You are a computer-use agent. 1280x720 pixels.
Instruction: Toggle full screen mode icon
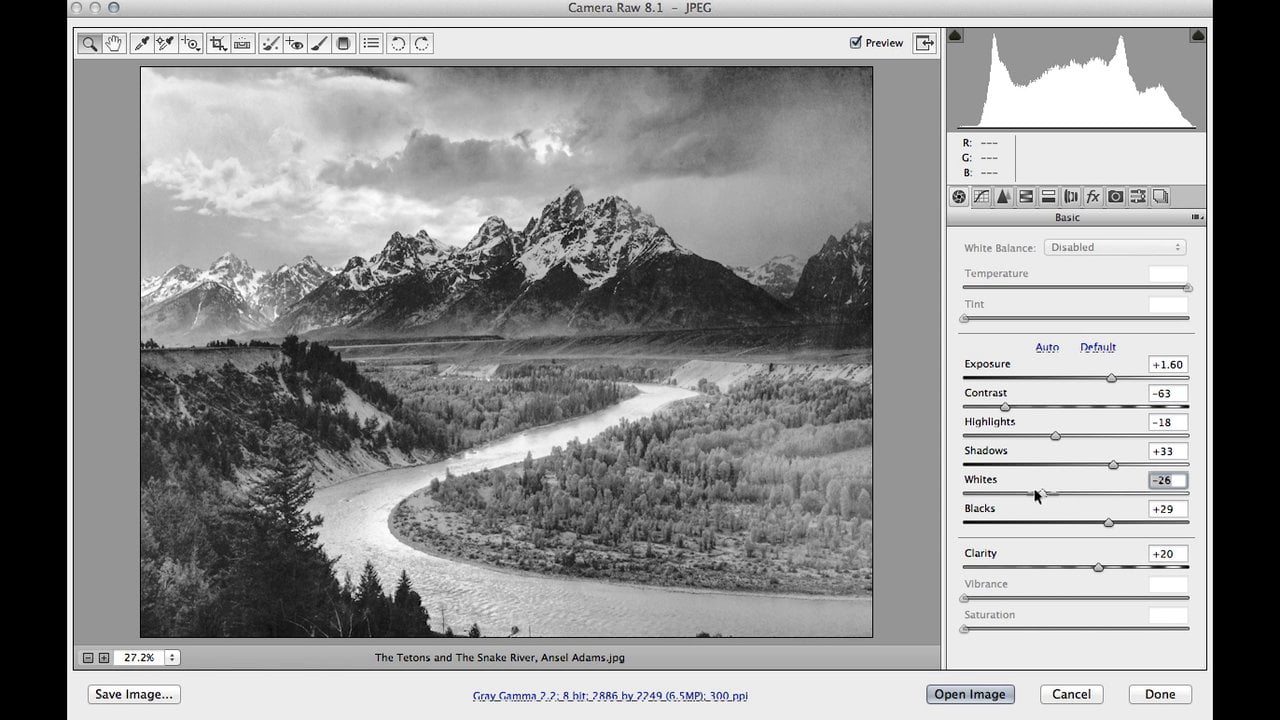(925, 43)
